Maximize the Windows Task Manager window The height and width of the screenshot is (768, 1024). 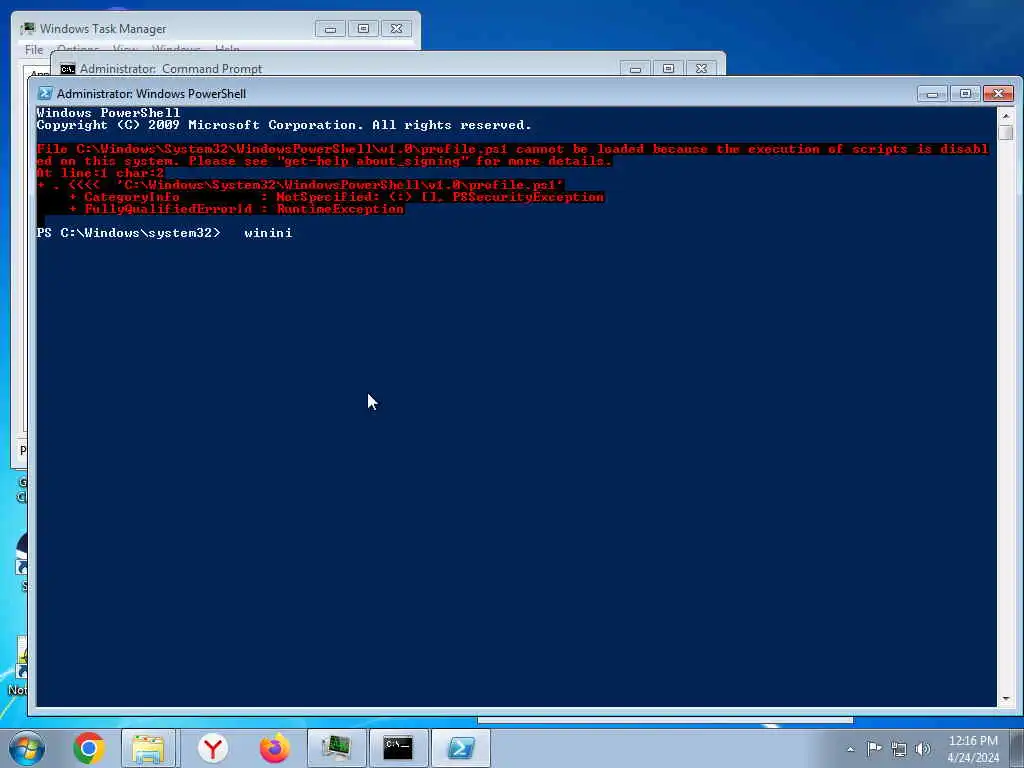click(363, 29)
